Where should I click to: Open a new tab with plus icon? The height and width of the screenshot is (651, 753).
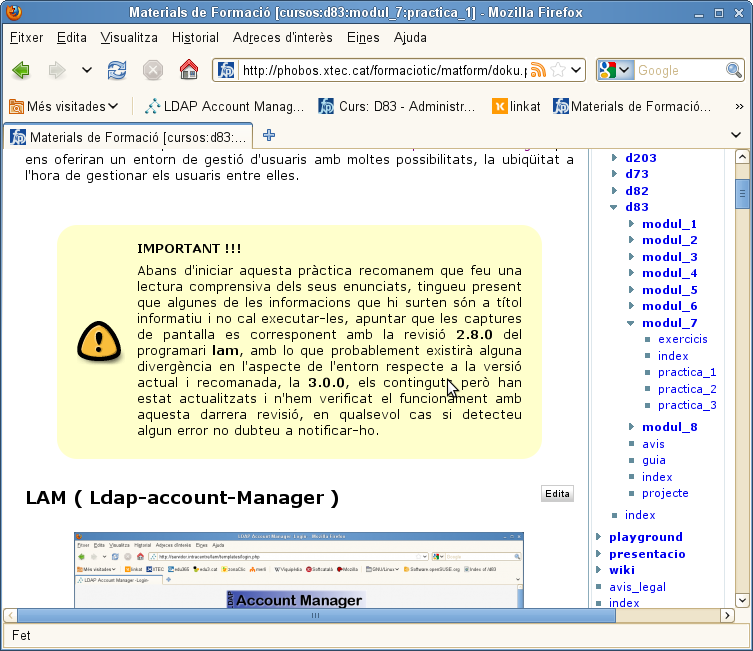click(269, 136)
